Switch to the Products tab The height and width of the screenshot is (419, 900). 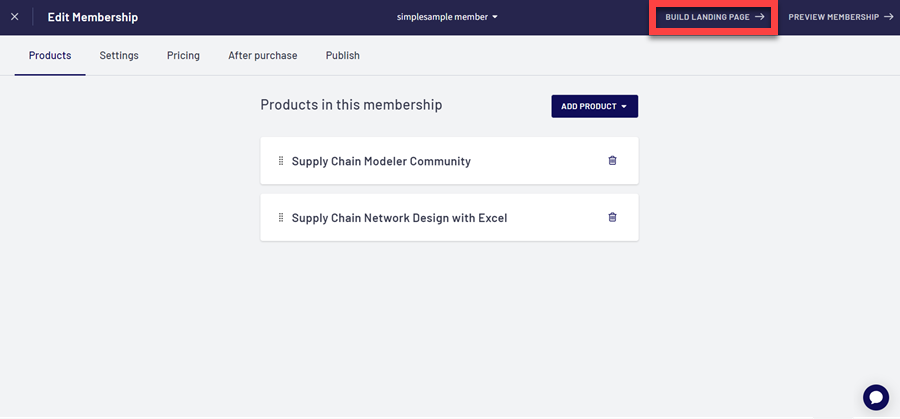click(50, 56)
